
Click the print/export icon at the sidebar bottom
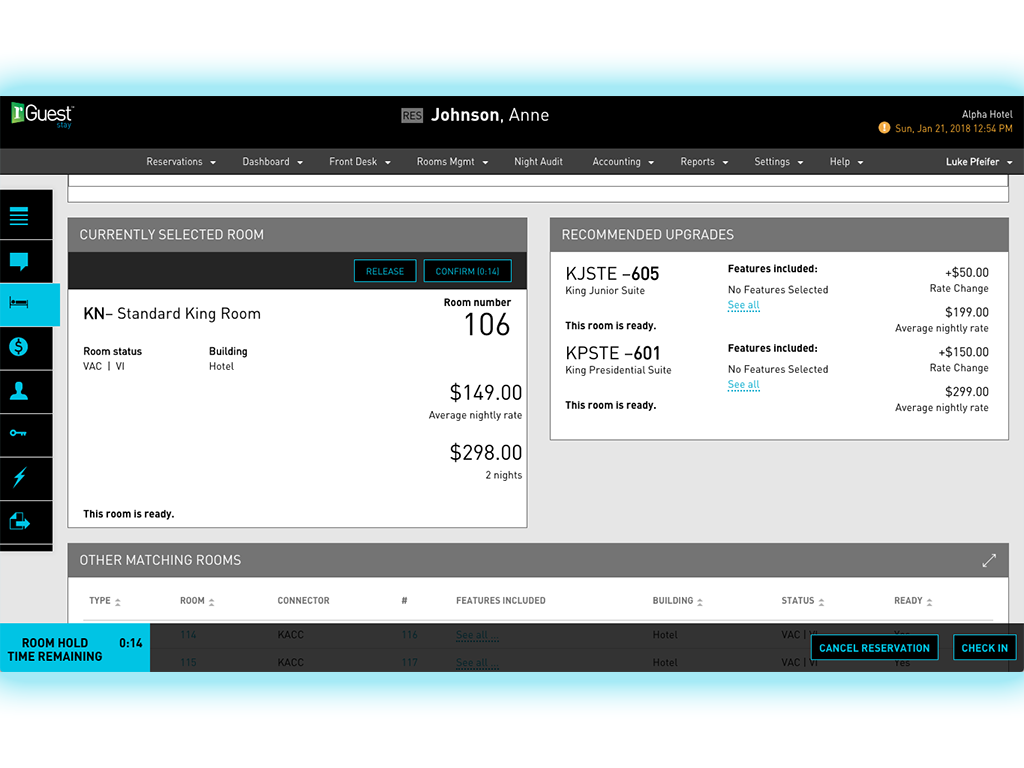[26, 521]
